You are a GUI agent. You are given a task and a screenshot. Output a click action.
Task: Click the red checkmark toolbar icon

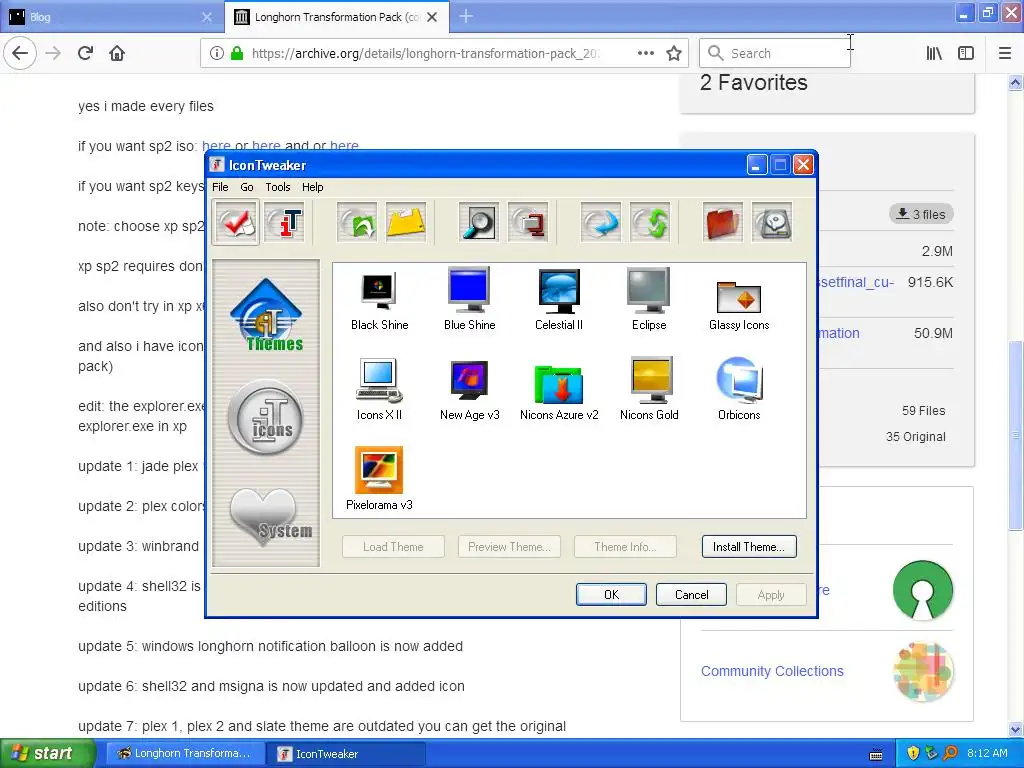[236, 223]
